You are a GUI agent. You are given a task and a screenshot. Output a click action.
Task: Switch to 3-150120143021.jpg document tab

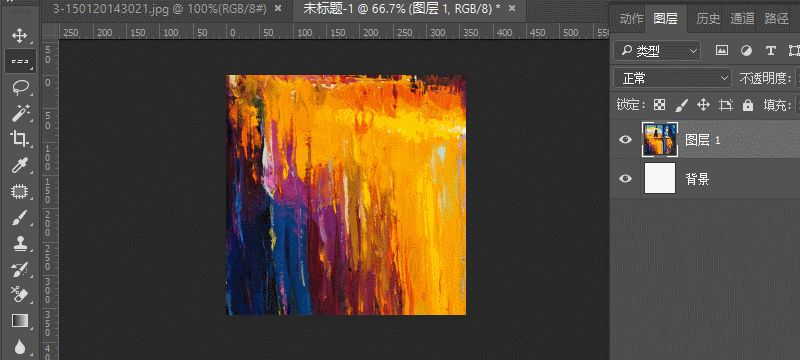(x=160, y=9)
